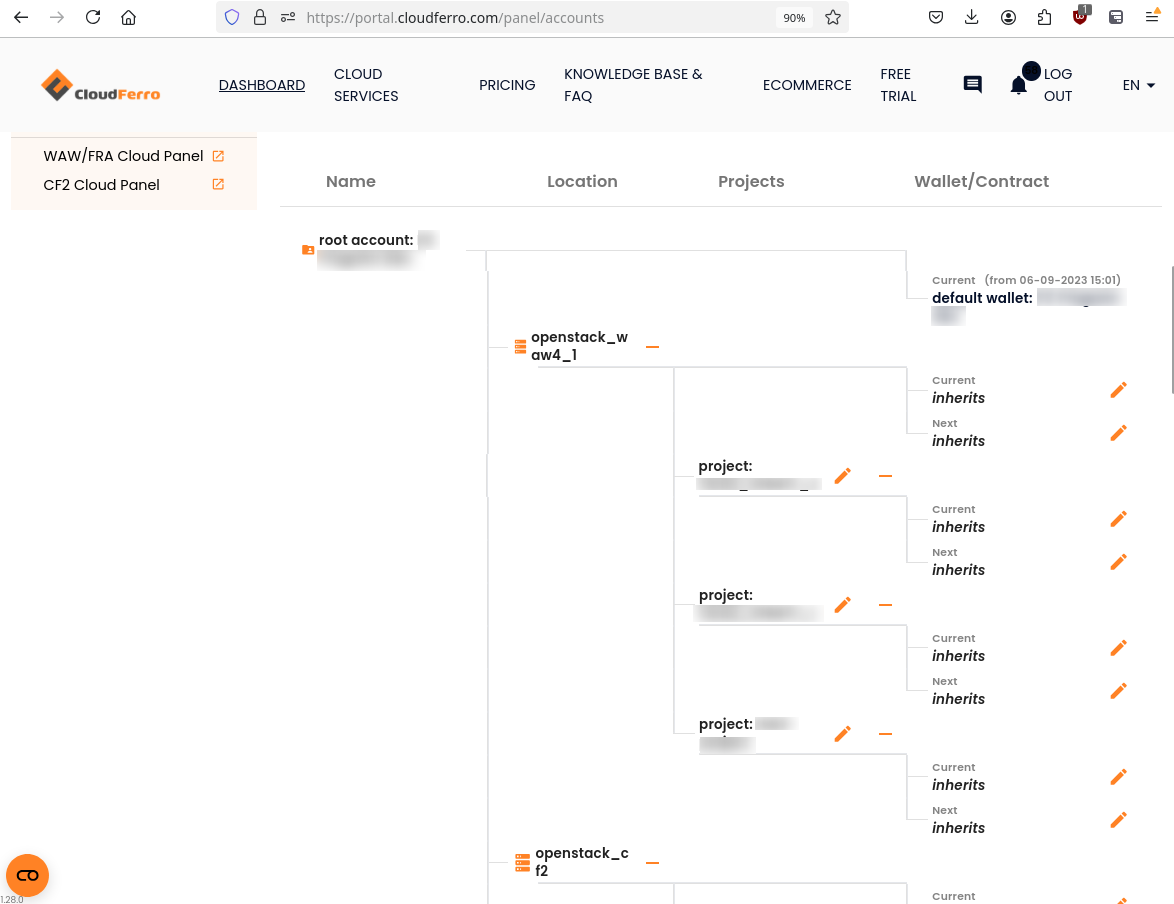1174x904 pixels.
Task: Open the EN language dropdown
Action: [x=1138, y=85]
